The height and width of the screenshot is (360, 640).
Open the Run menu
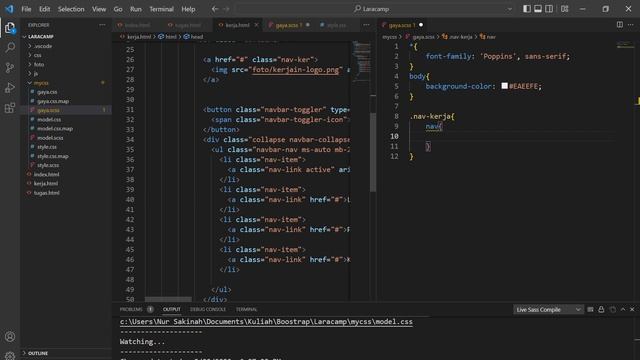(136, 9)
